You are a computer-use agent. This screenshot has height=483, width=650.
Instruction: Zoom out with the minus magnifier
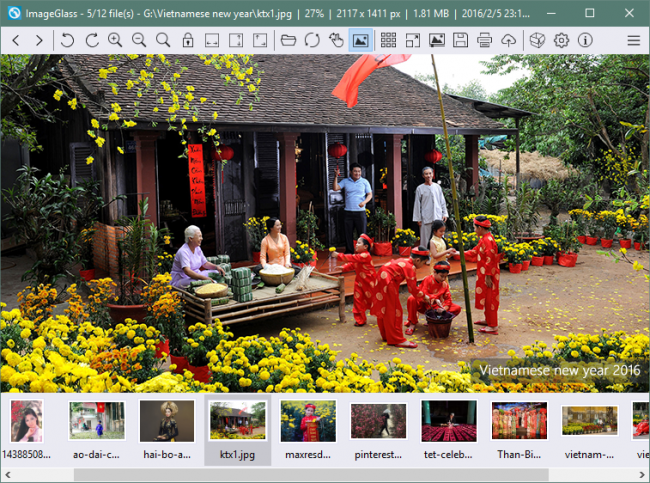pyautogui.click(x=139, y=40)
